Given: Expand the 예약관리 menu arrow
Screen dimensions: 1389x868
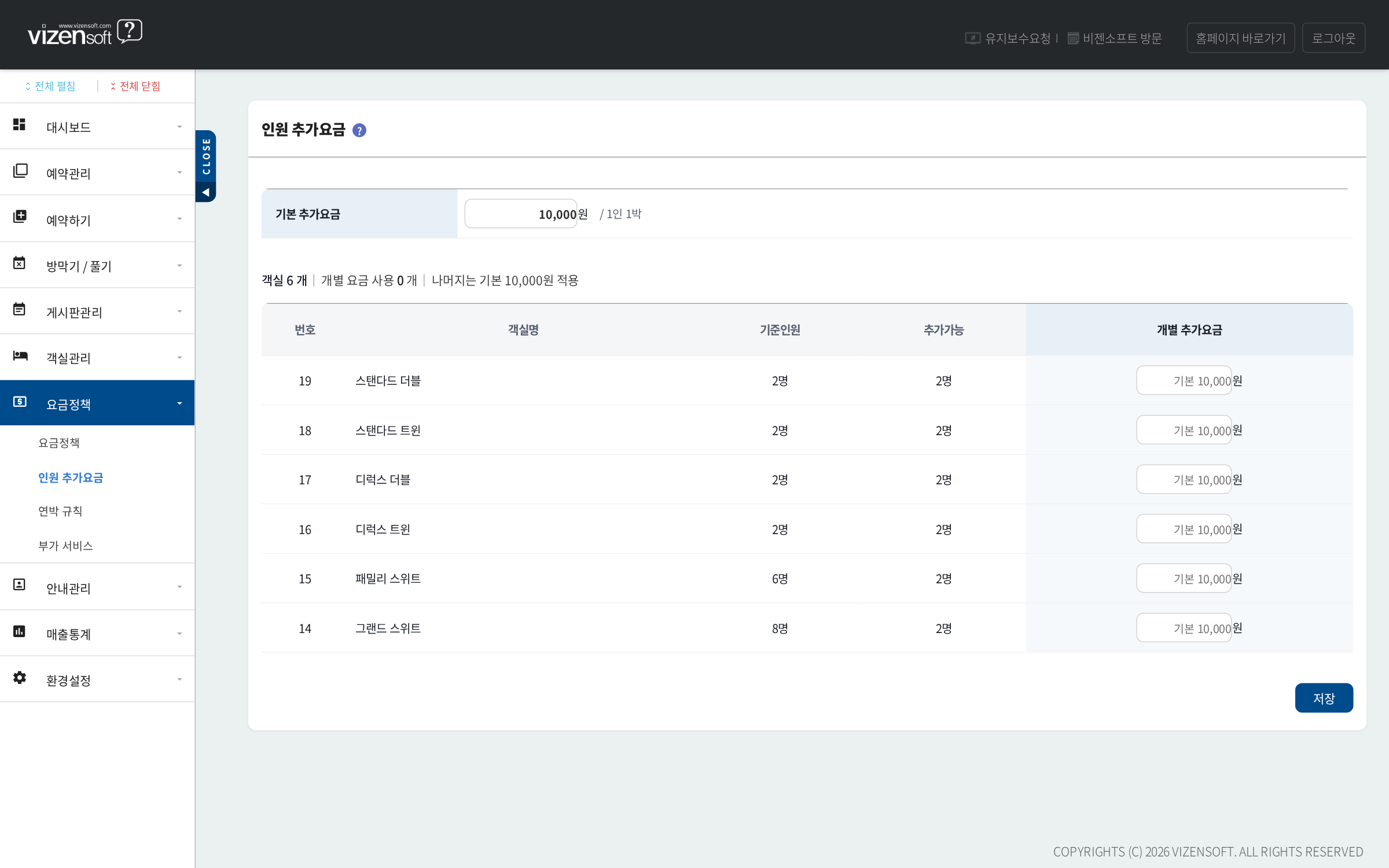Looking at the screenshot, I should [179, 172].
